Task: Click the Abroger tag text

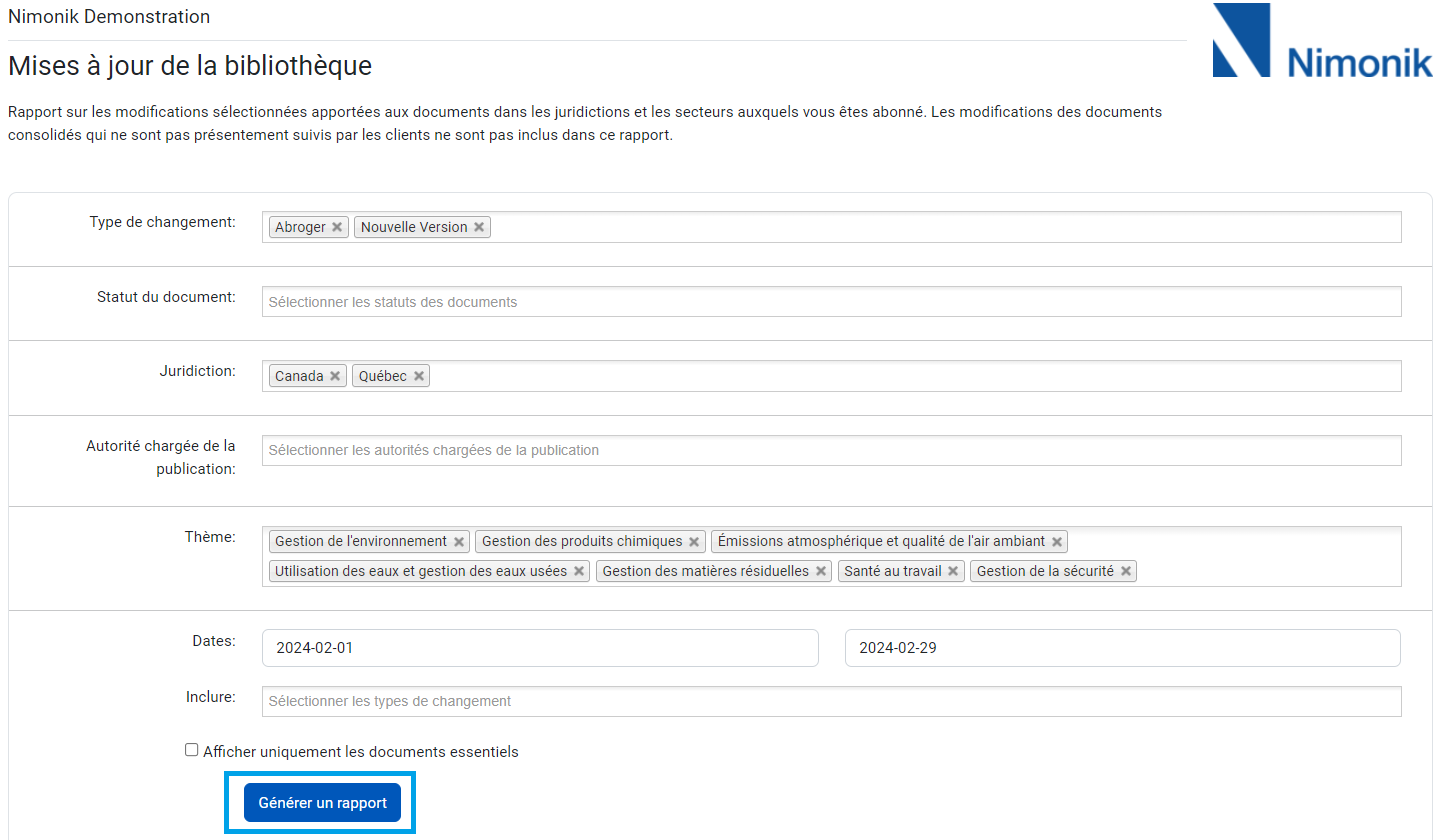Action: [300, 227]
